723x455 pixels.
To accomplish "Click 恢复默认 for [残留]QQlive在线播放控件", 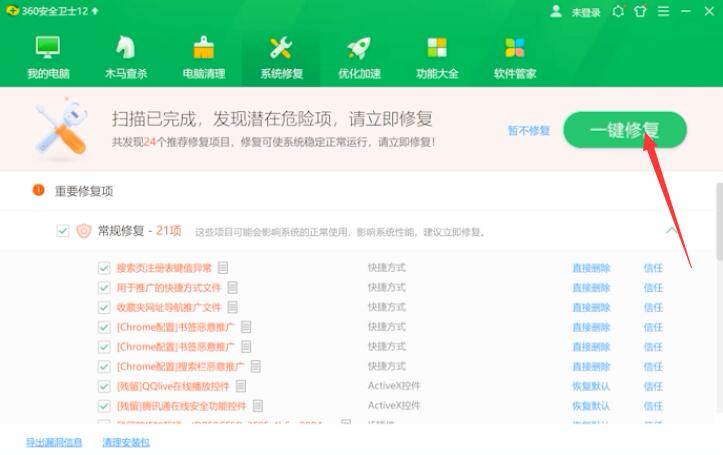I will point(591,386).
